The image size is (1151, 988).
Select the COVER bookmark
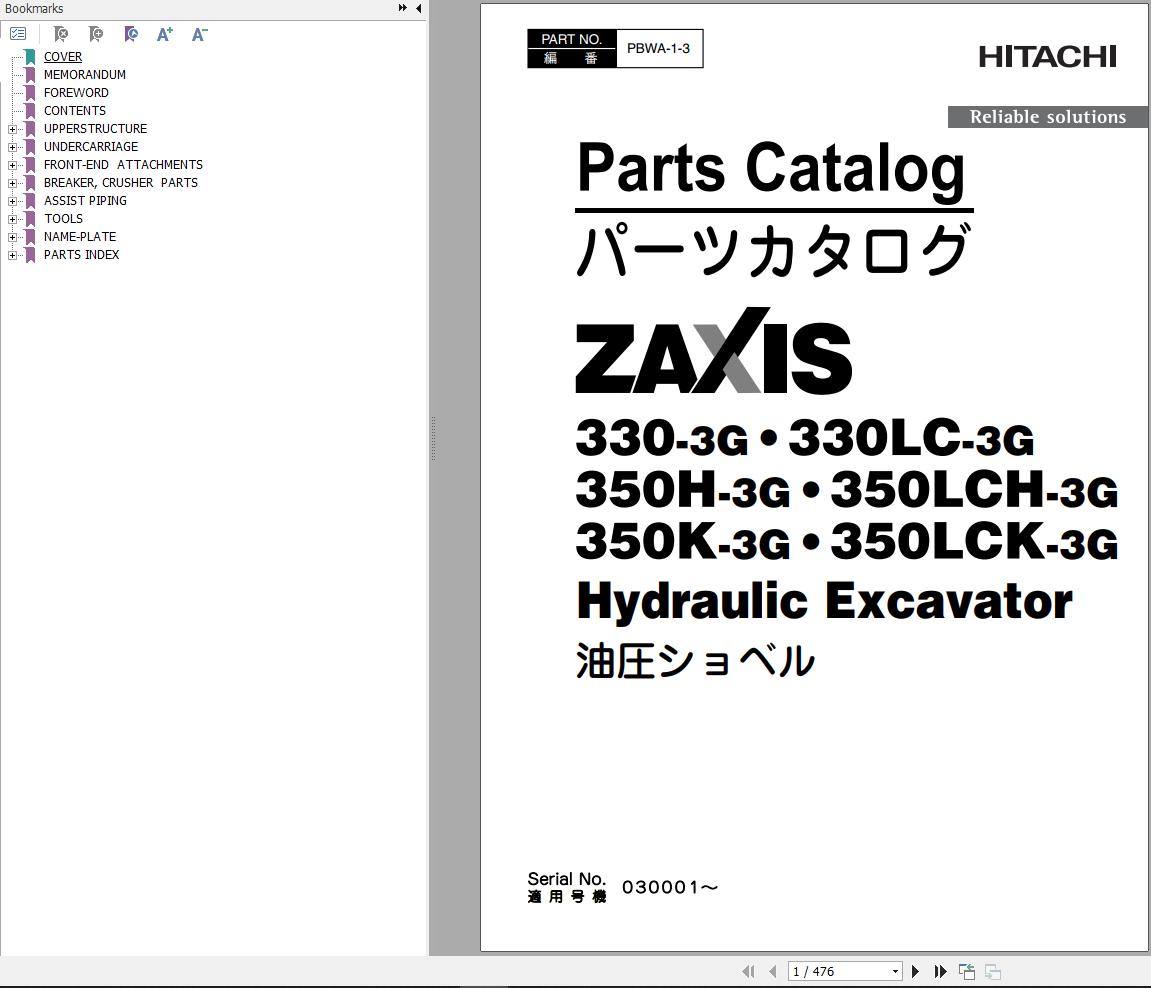click(x=62, y=57)
